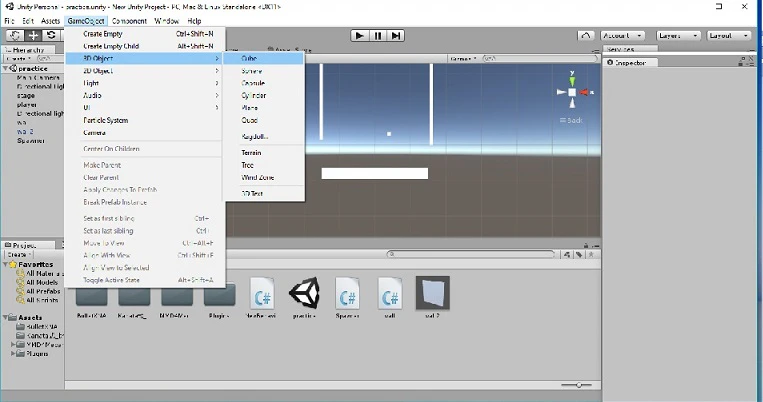Collapse the Assets root folder arrow
The height and width of the screenshot is (402, 763).
[5, 317]
